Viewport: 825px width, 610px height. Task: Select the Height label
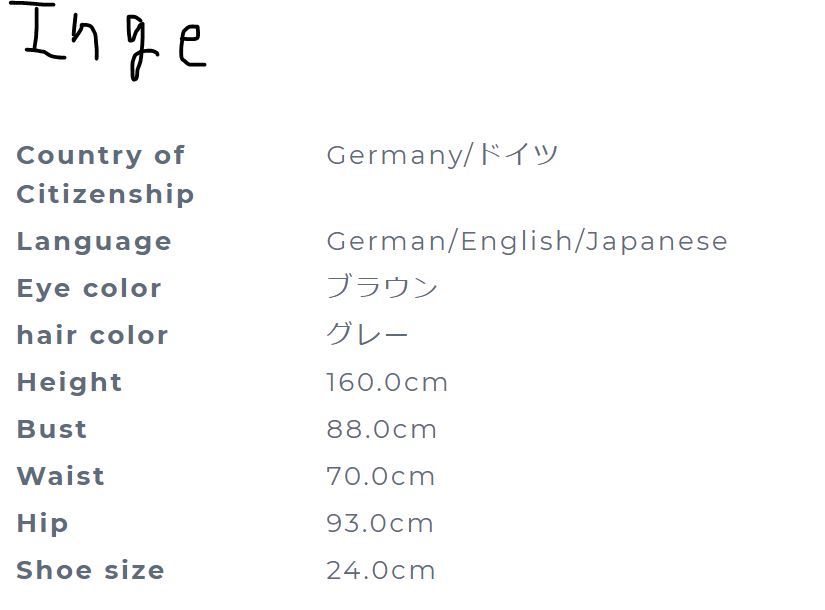click(69, 383)
